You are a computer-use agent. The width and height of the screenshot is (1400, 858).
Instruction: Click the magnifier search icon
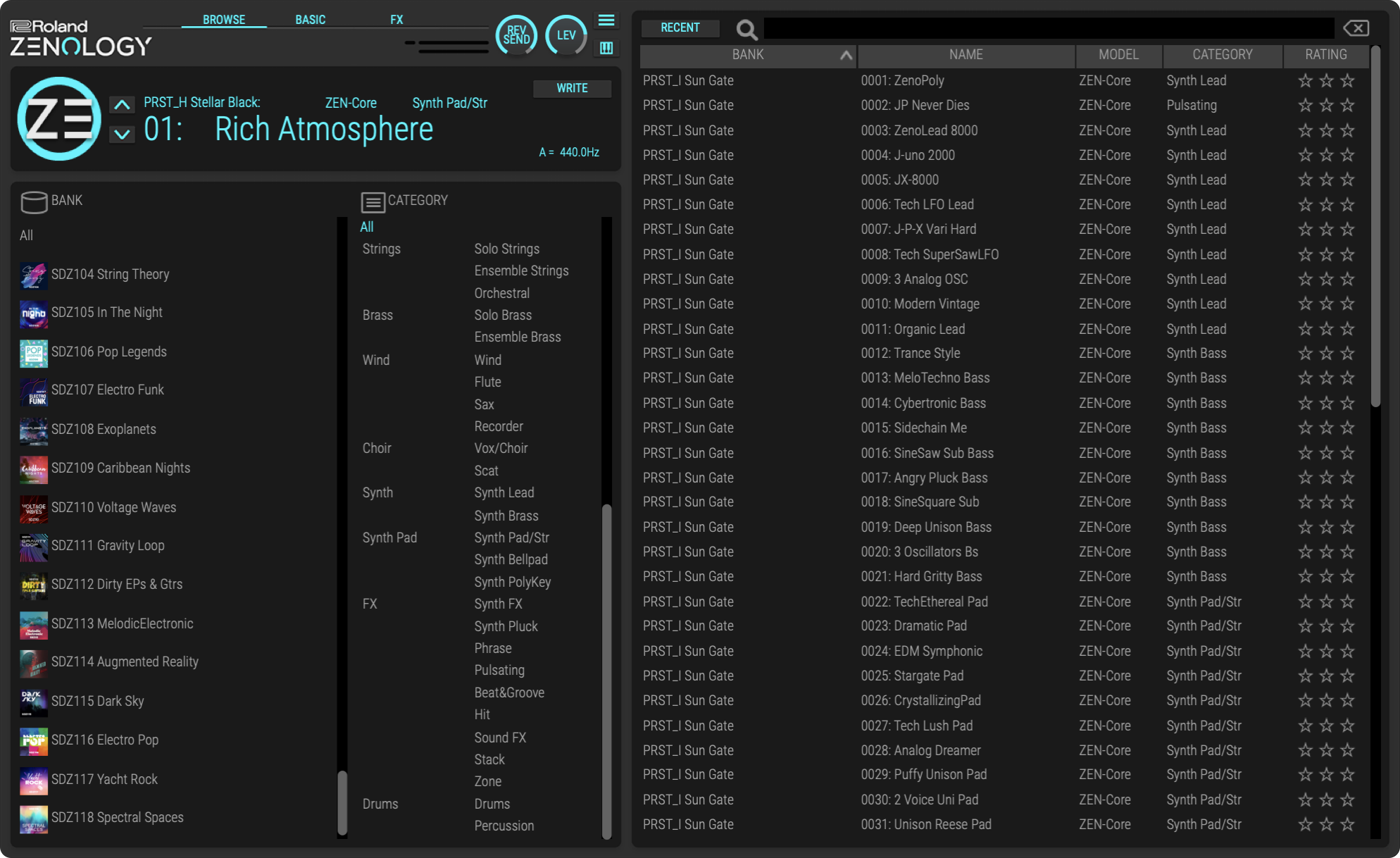click(746, 29)
